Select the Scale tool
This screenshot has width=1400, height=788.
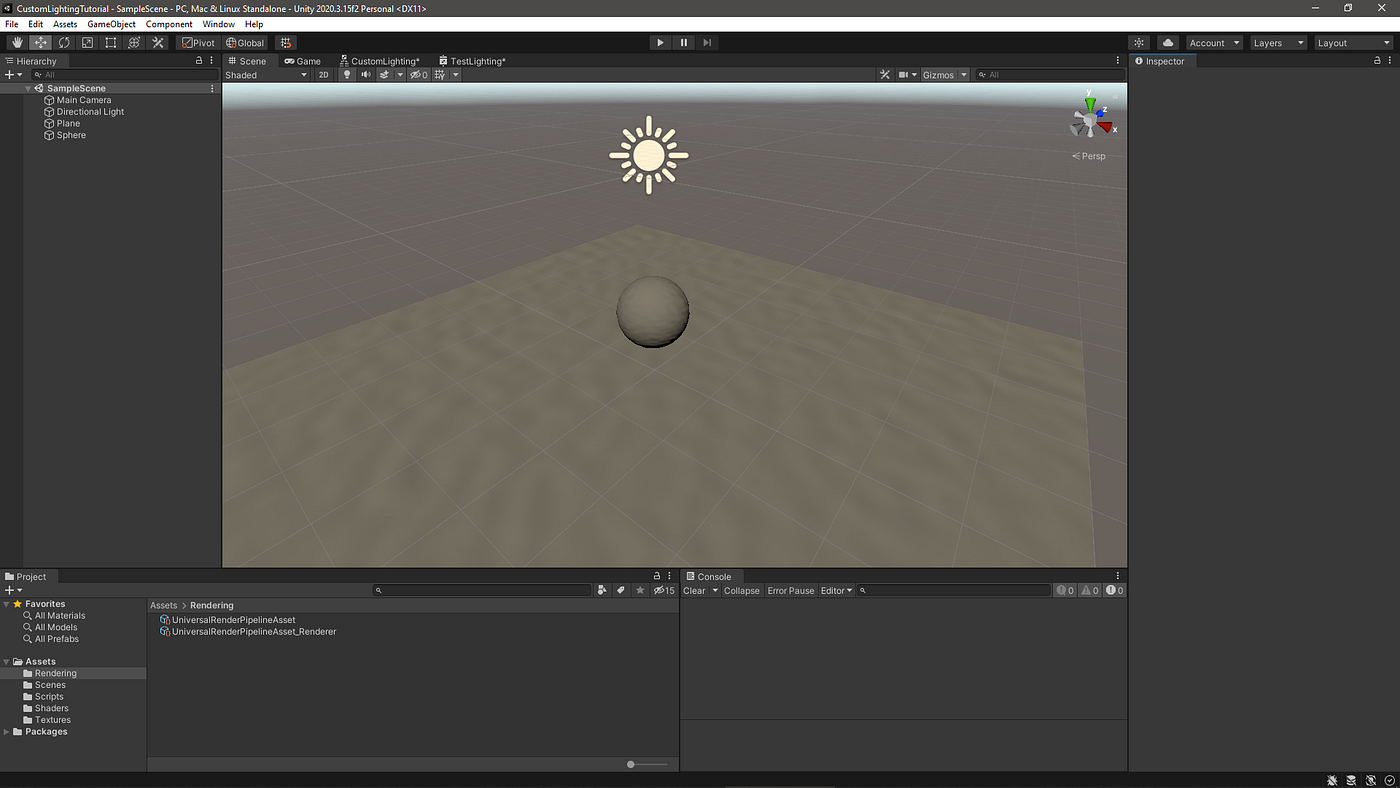pyautogui.click(x=87, y=43)
